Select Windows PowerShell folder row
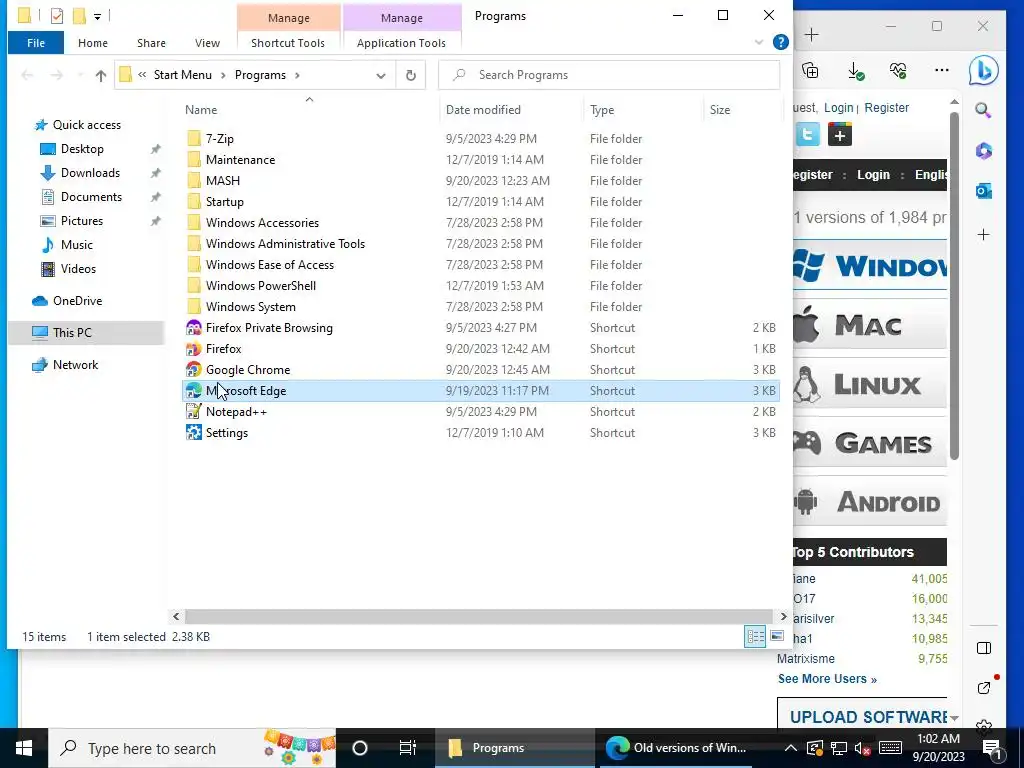The image size is (1024, 768). pyautogui.click(x=481, y=285)
